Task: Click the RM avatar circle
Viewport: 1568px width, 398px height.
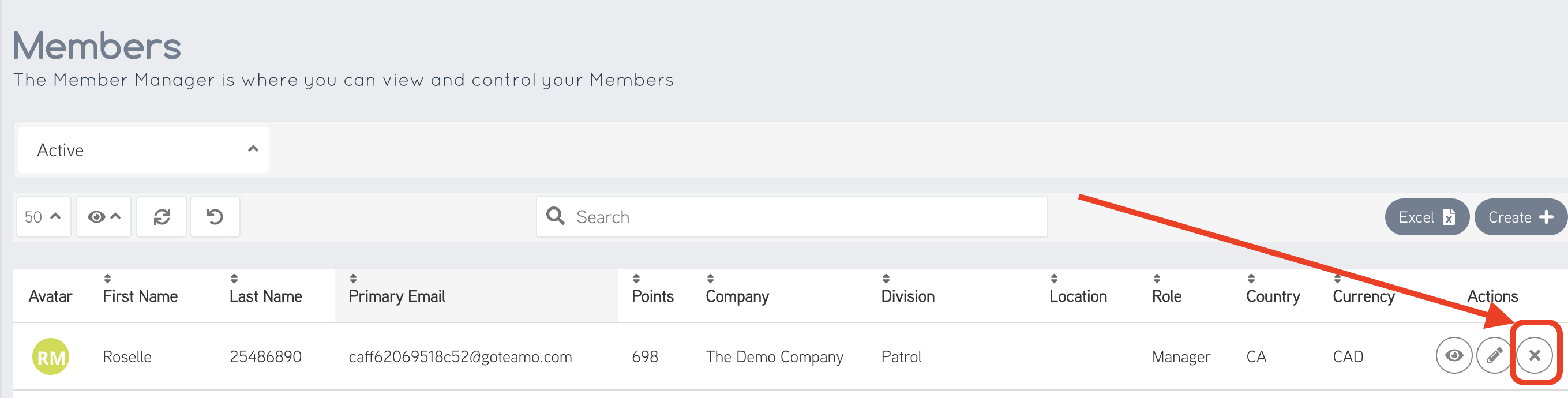Action: pyautogui.click(x=51, y=356)
